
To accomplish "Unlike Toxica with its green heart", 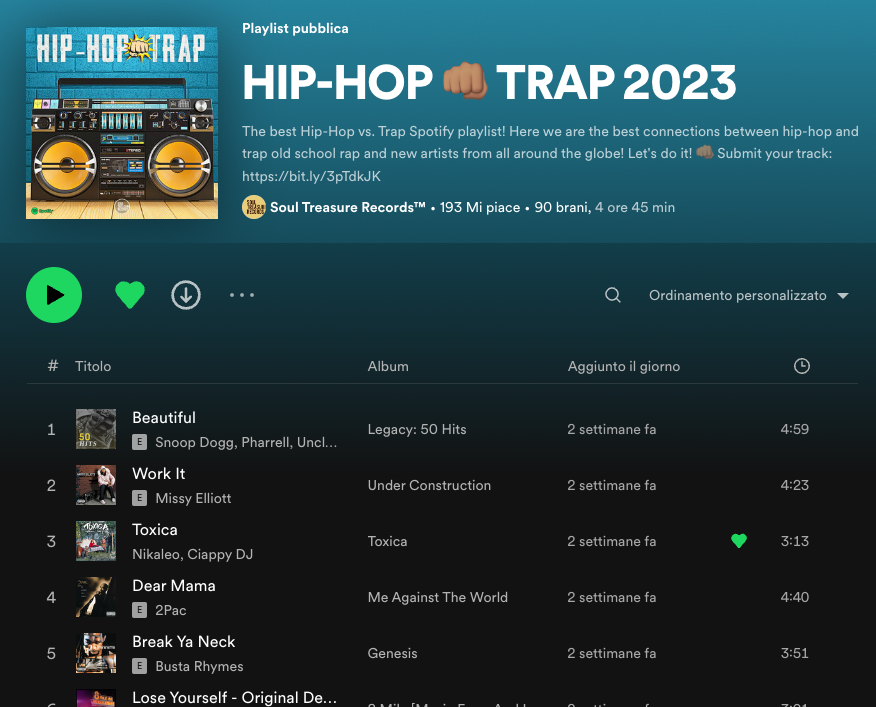I will (x=739, y=541).
